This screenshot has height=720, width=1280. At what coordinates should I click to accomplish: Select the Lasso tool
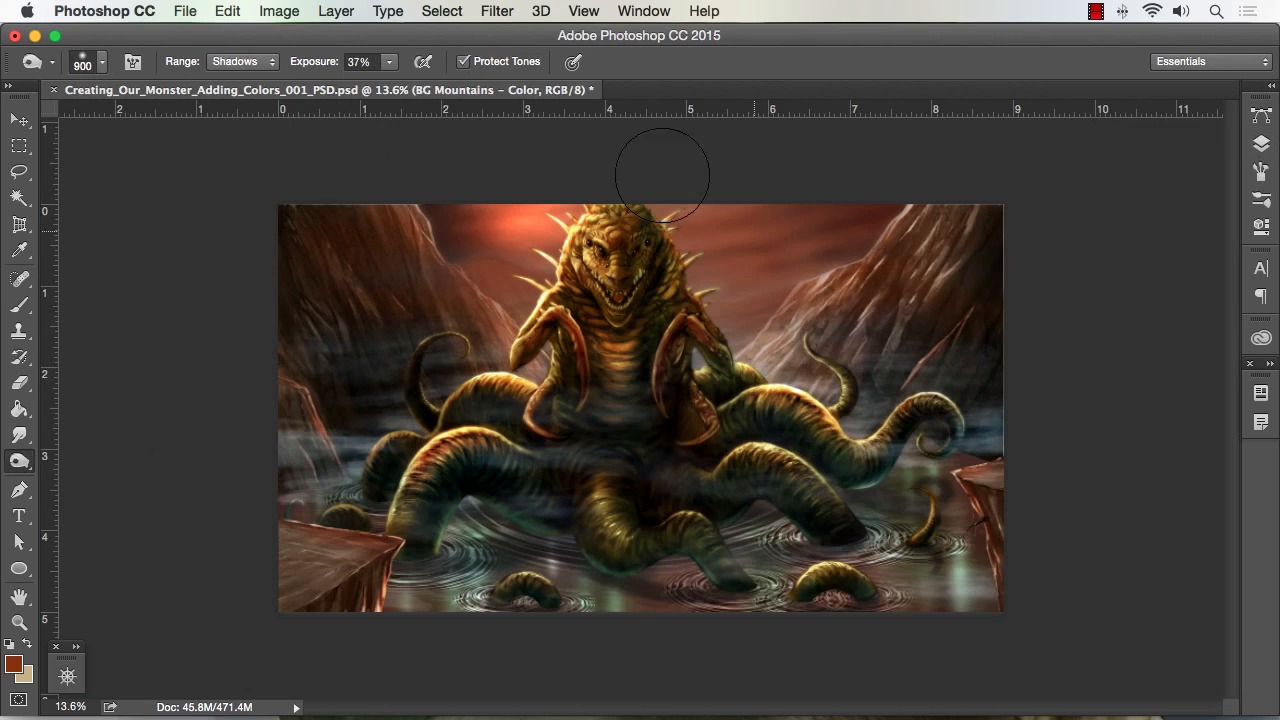(19, 172)
